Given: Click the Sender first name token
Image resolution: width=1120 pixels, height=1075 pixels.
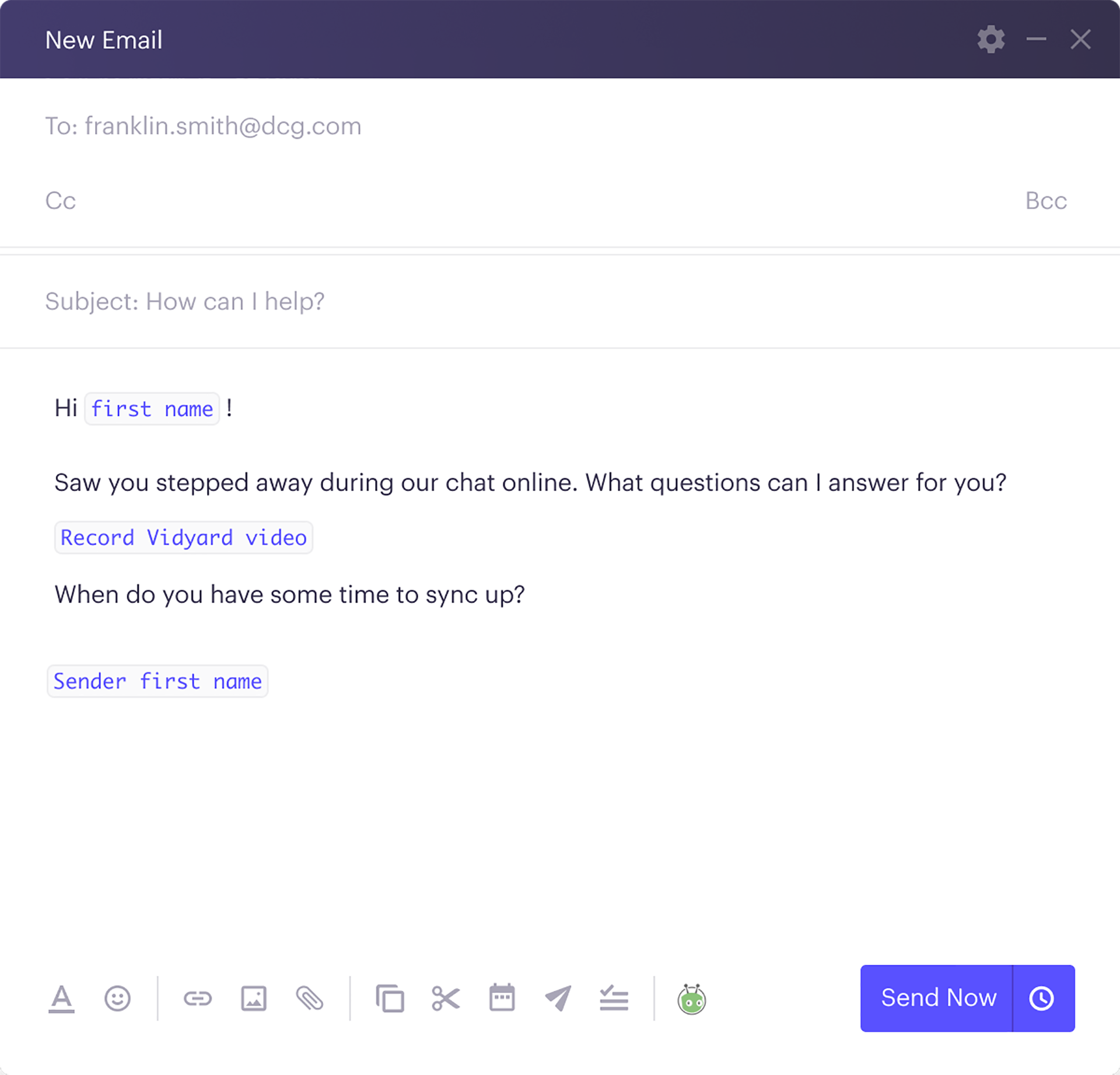Looking at the screenshot, I should (x=157, y=681).
